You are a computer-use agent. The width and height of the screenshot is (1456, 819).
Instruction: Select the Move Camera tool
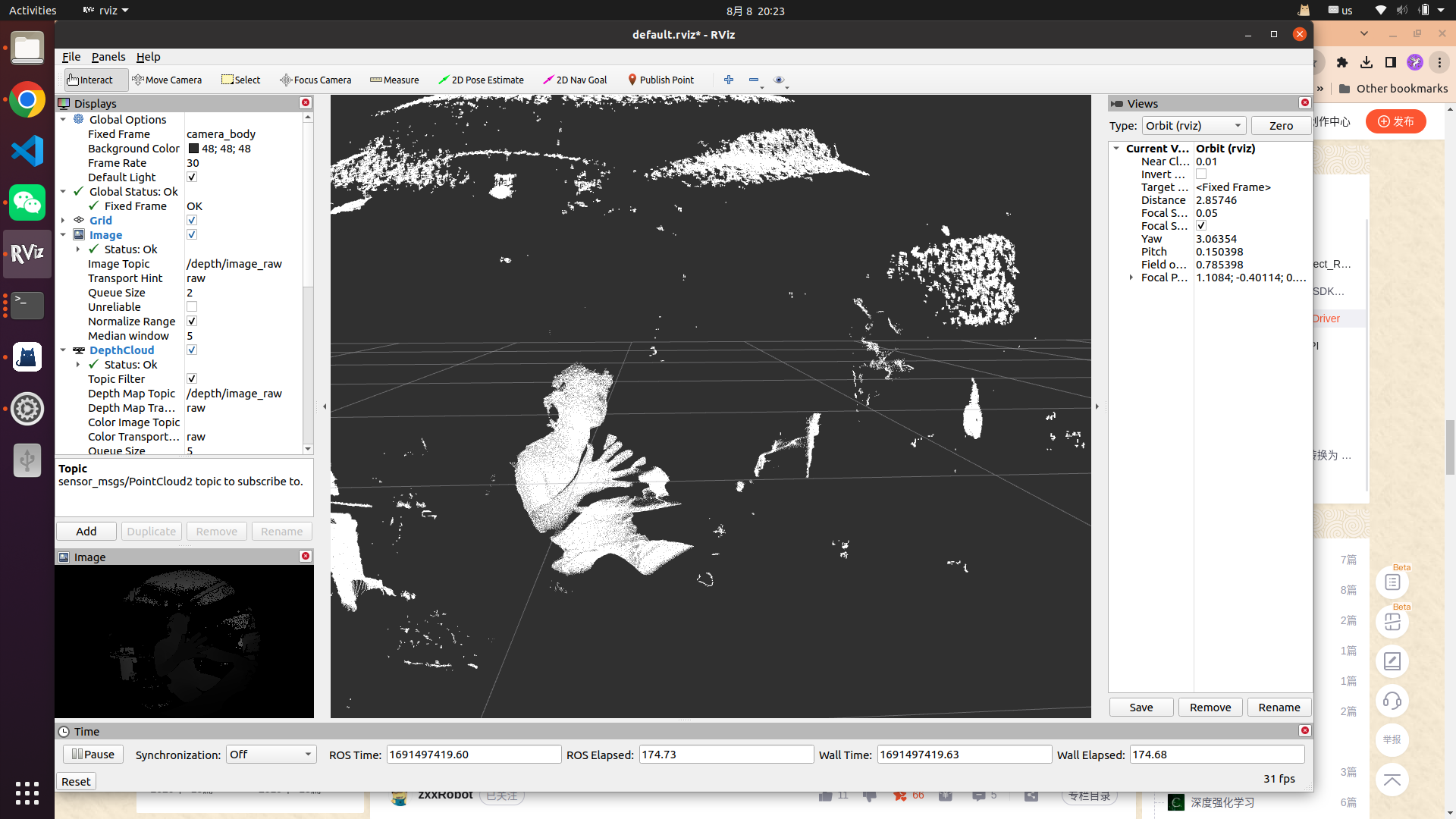pos(167,80)
